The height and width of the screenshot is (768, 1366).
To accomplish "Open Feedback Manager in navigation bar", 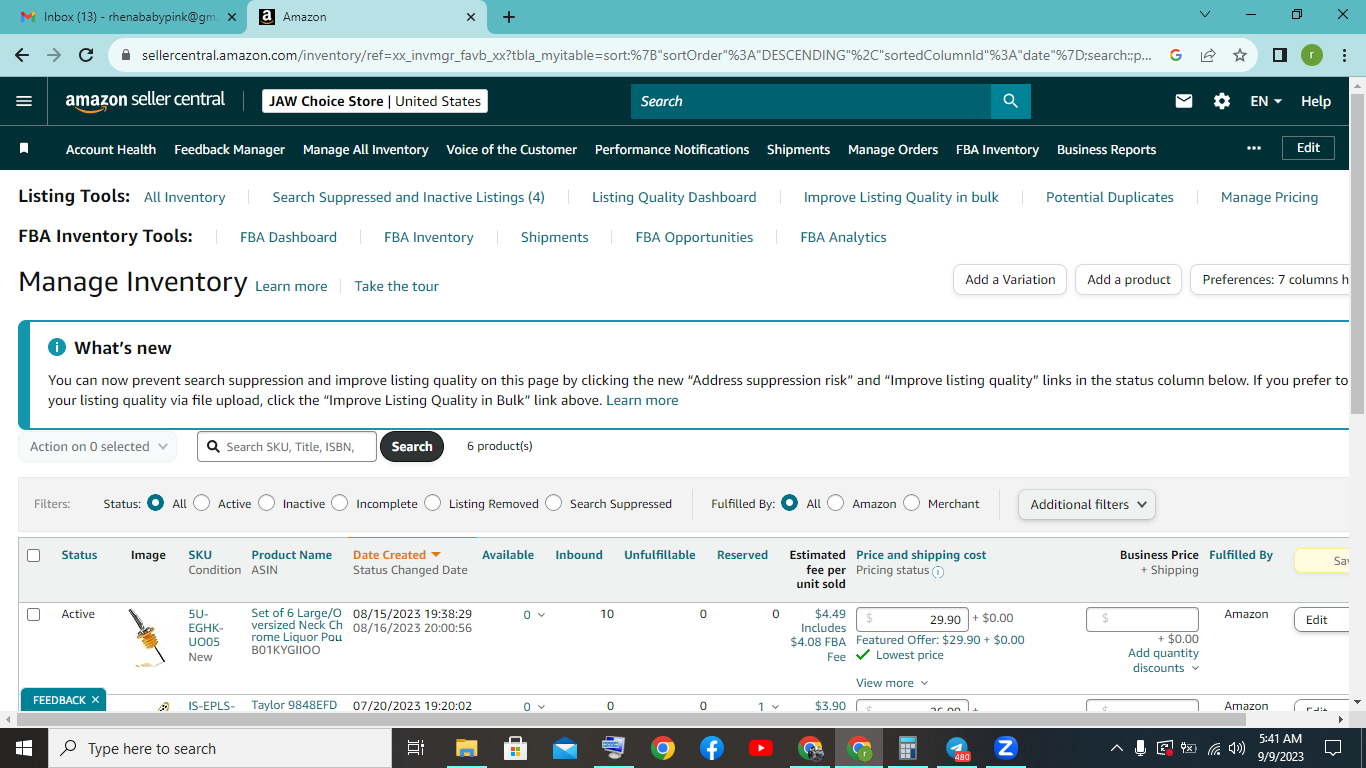I will pos(230,149).
